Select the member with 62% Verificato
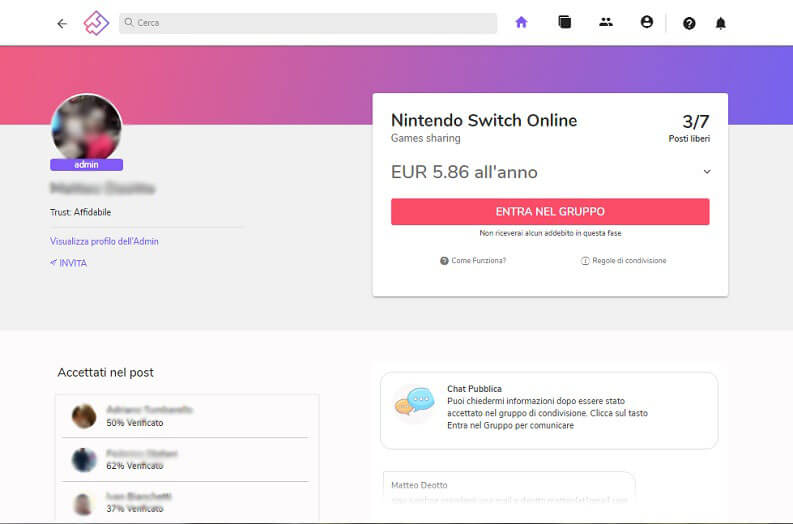The image size is (793, 524). pyautogui.click(x=186, y=460)
